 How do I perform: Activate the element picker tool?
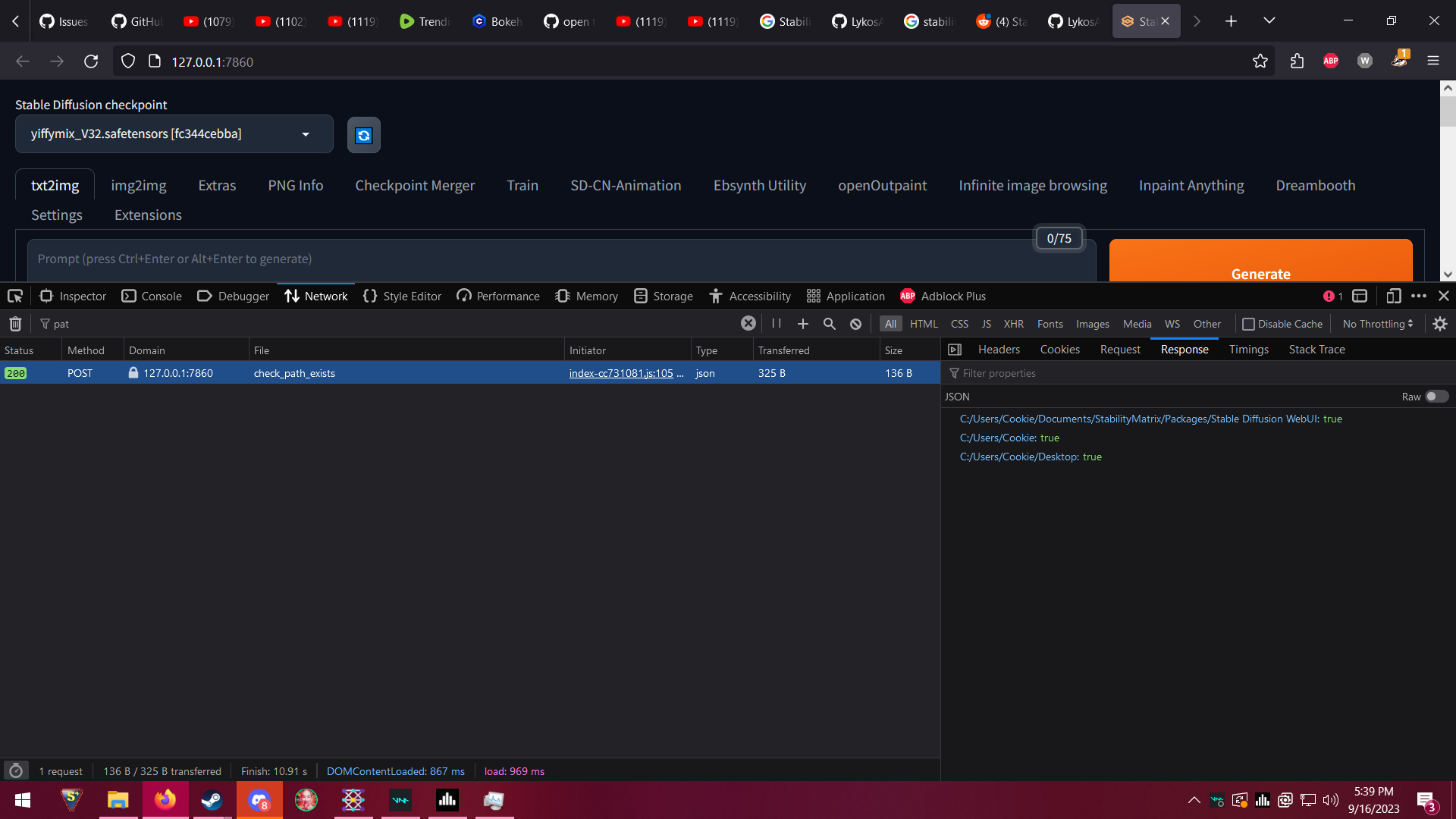click(x=14, y=296)
